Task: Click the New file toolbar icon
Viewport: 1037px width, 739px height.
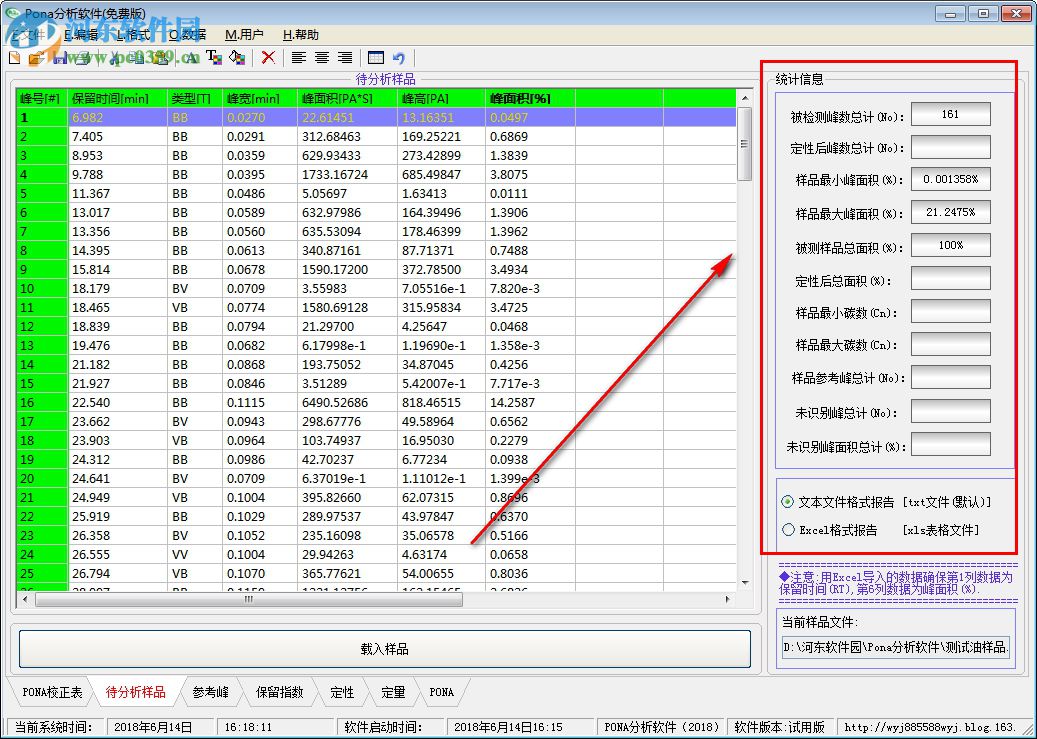Action: tap(15, 58)
